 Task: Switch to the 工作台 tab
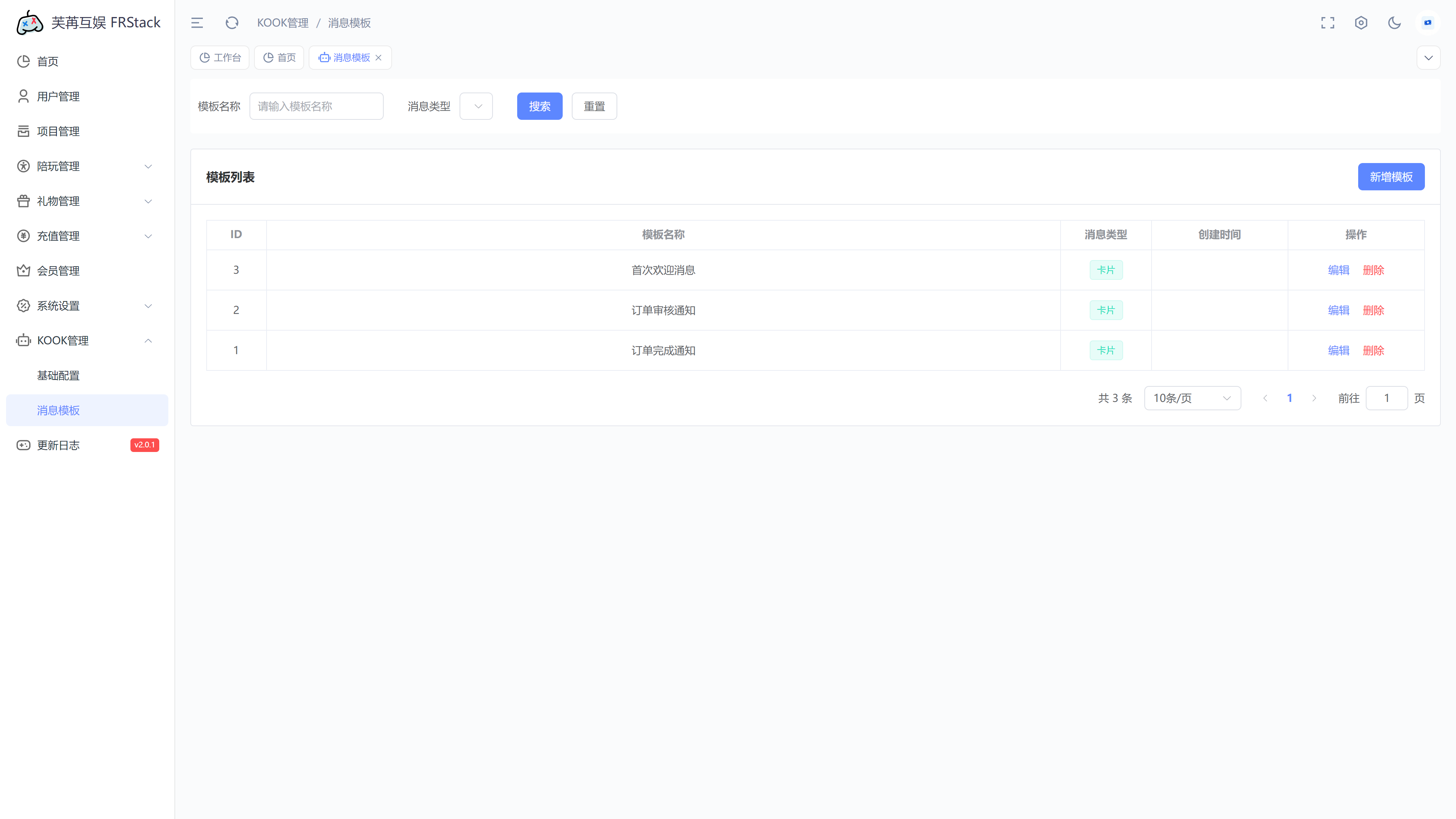220,58
